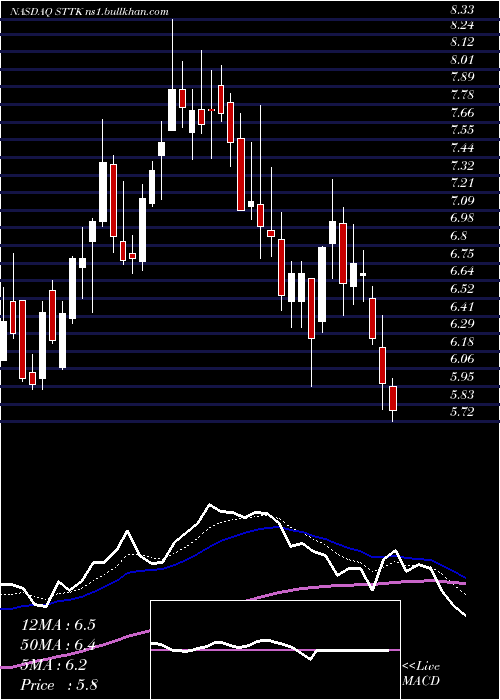Click the 50MA : 6.4 legend value

click(58, 645)
